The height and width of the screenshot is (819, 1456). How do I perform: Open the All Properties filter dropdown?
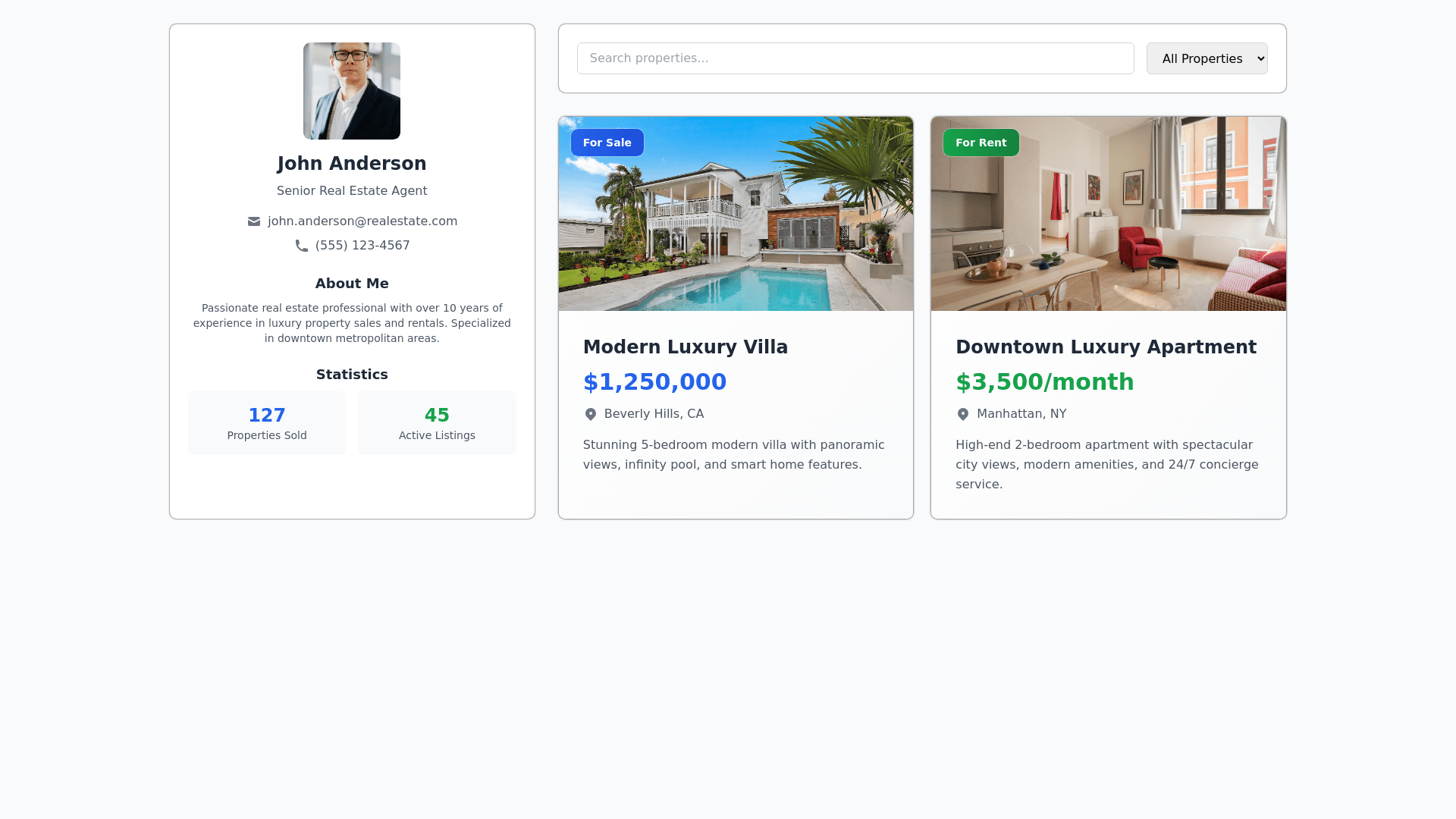tap(1207, 58)
